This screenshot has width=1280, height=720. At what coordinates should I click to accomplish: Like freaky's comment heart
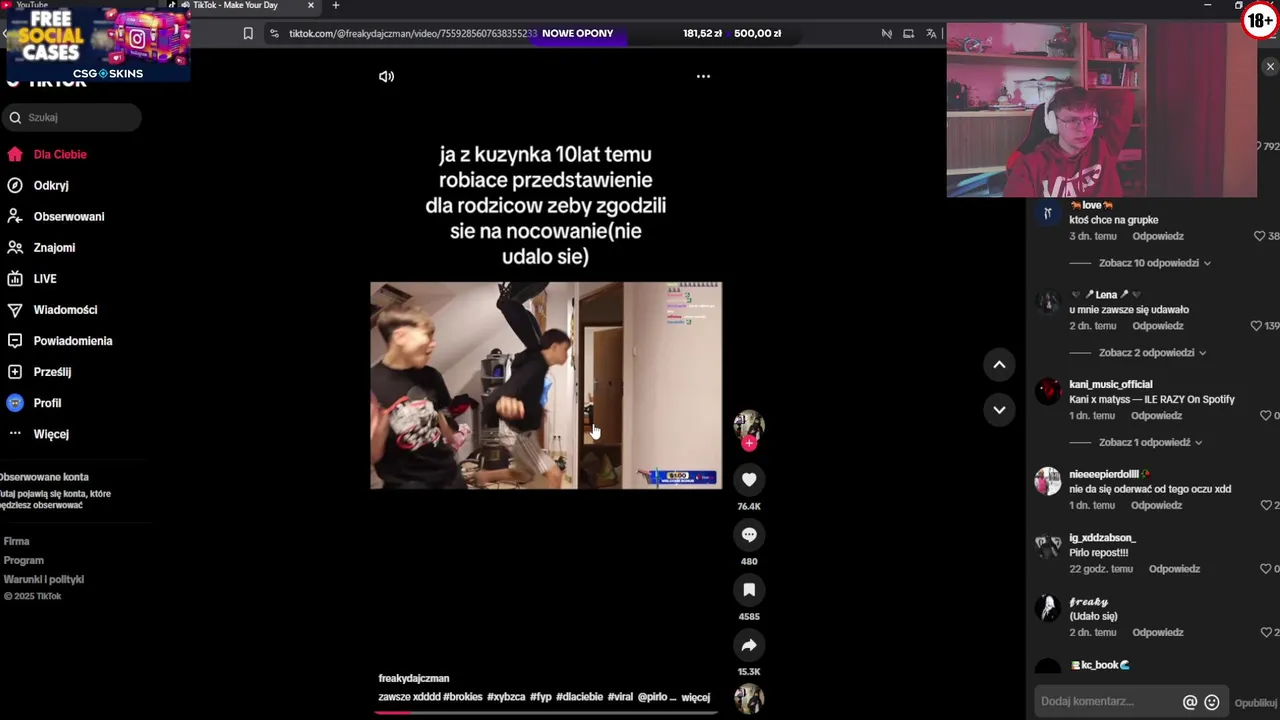click(1265, 633)
